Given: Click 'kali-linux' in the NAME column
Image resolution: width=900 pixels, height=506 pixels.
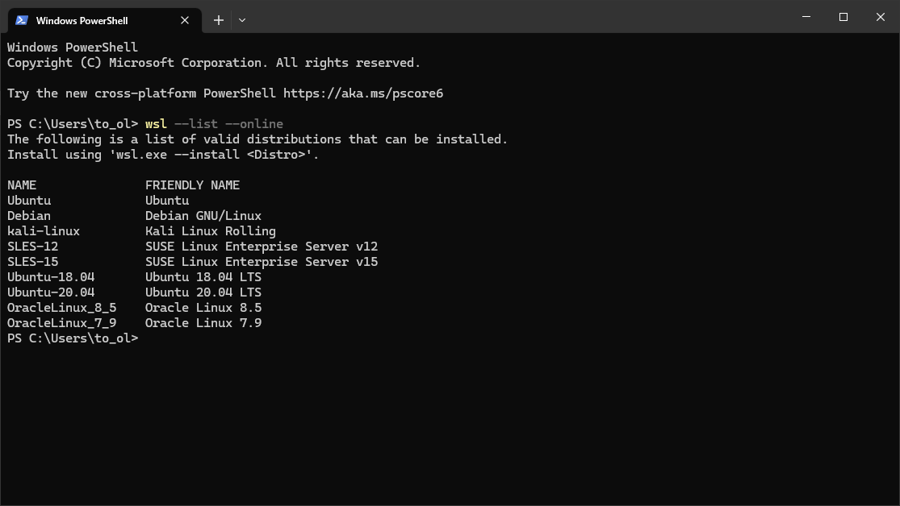Looking at the screenshot, I should (x=43, y=231).
